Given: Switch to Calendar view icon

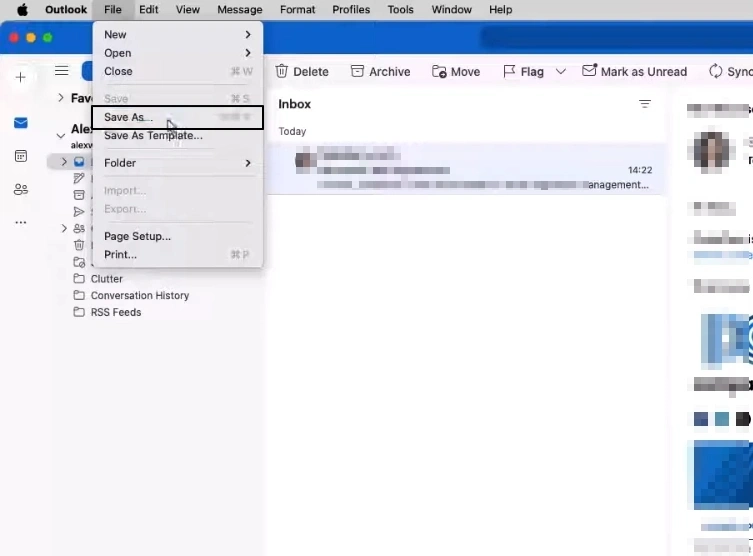Looking at the screenshot, I should coord(21,156).
